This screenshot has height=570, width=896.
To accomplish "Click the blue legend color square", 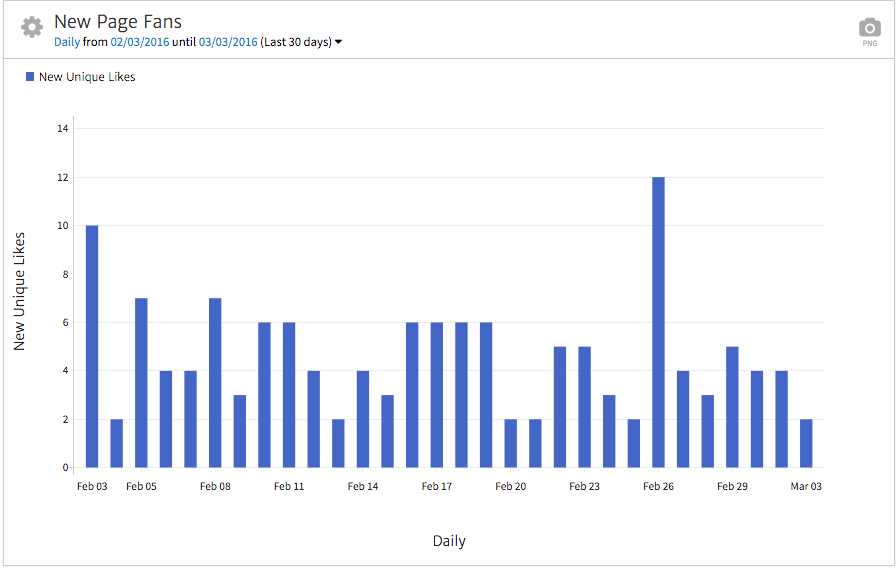I will pos(30,77).
